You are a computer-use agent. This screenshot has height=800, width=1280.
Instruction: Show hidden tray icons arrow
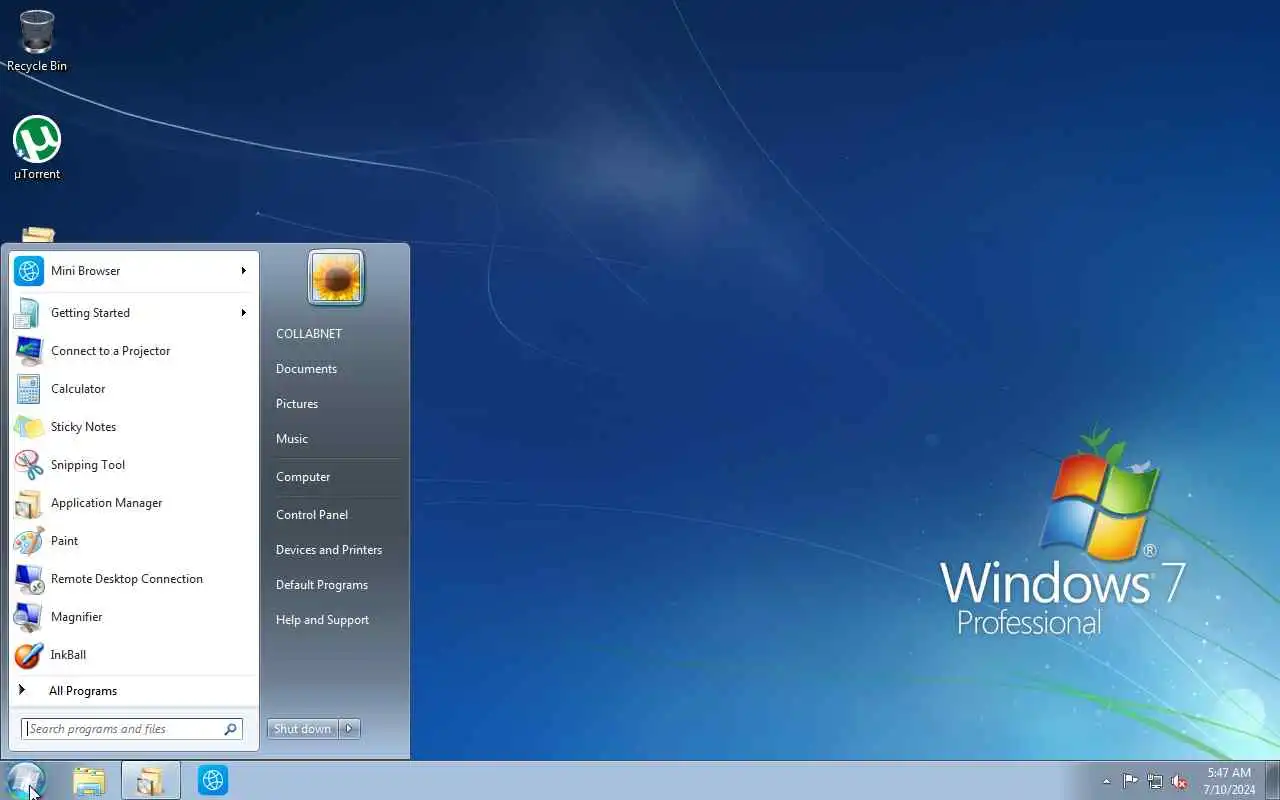(x=1106, y=781)
